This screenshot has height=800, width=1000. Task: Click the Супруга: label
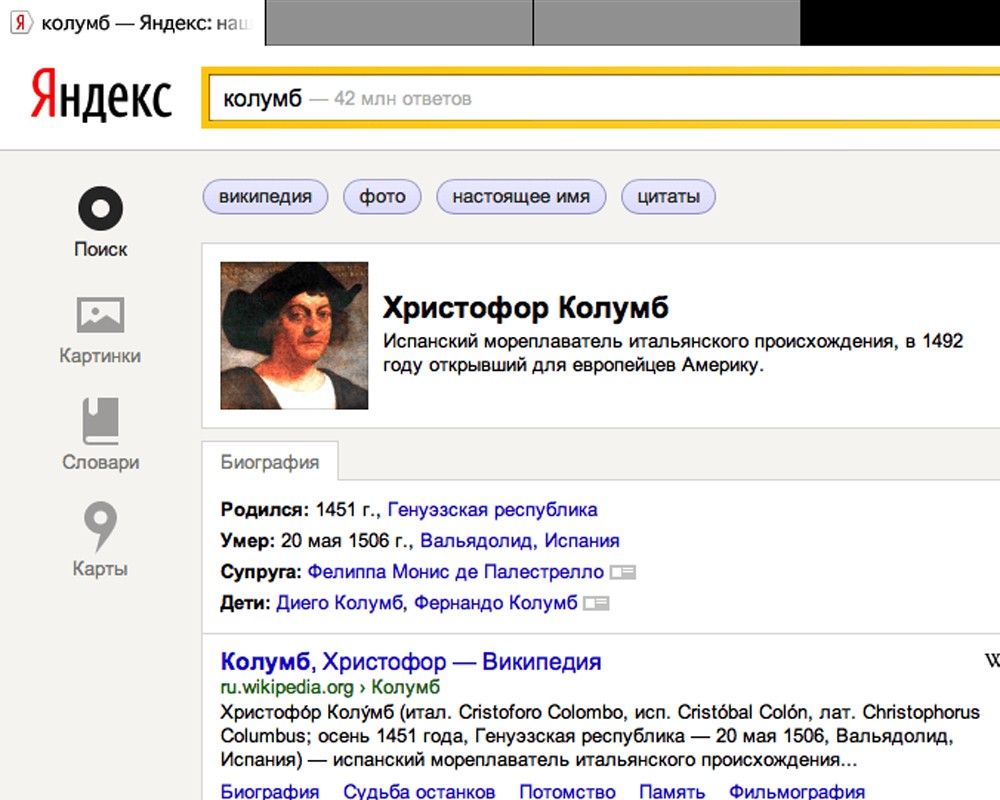(x=261, y=572)
